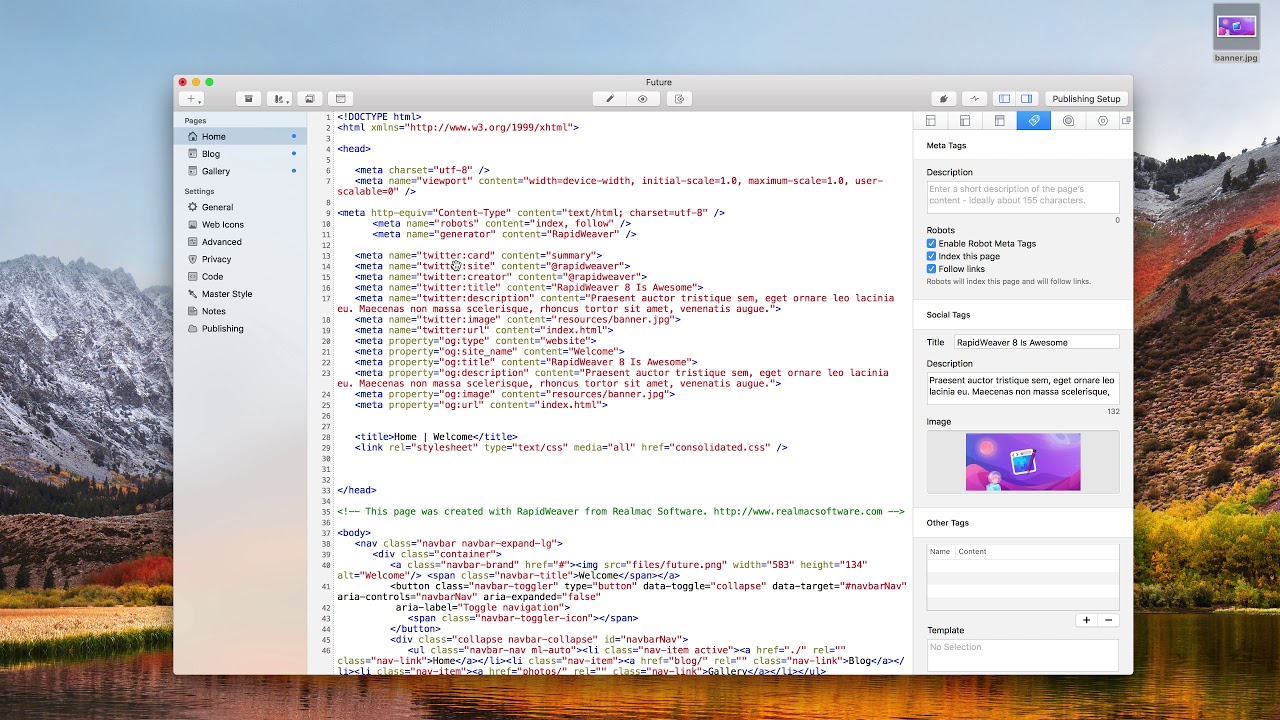Uncheck Enable Robot Meta Tags
This screenshot has width=1280, height=720.
pyautogui.click(x=932, y=243)
